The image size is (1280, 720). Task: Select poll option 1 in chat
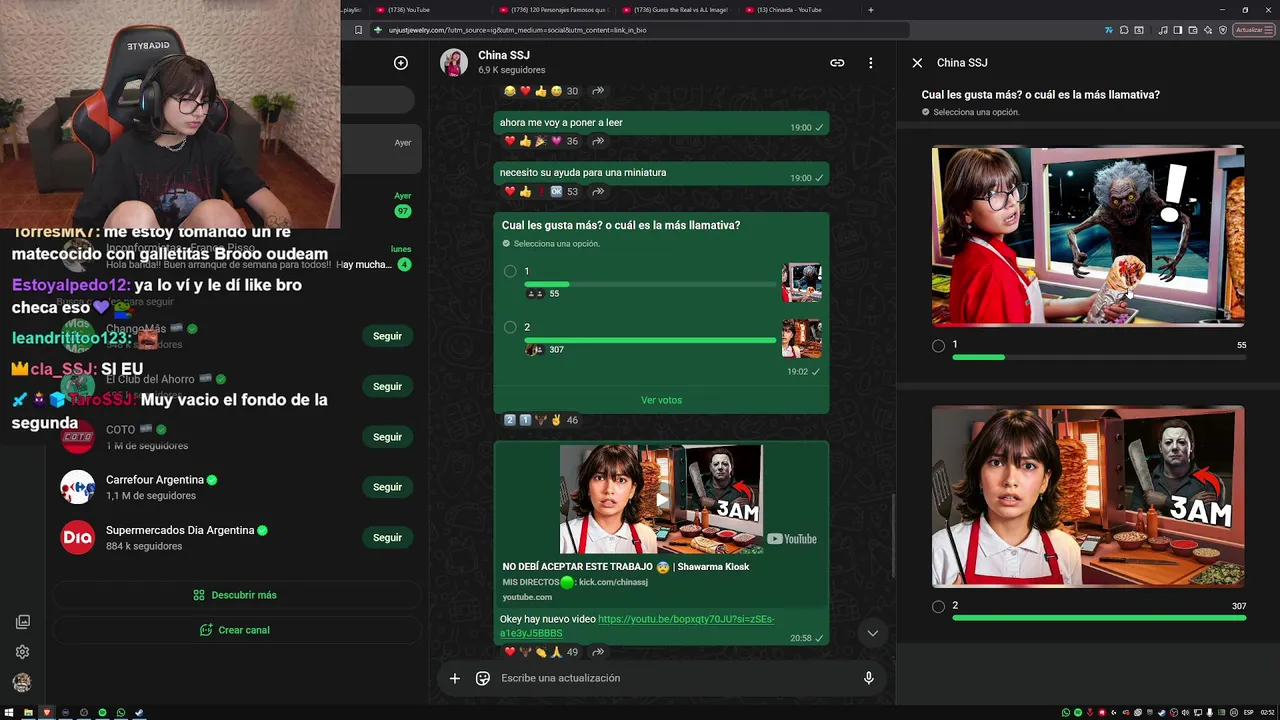point(510,271)
